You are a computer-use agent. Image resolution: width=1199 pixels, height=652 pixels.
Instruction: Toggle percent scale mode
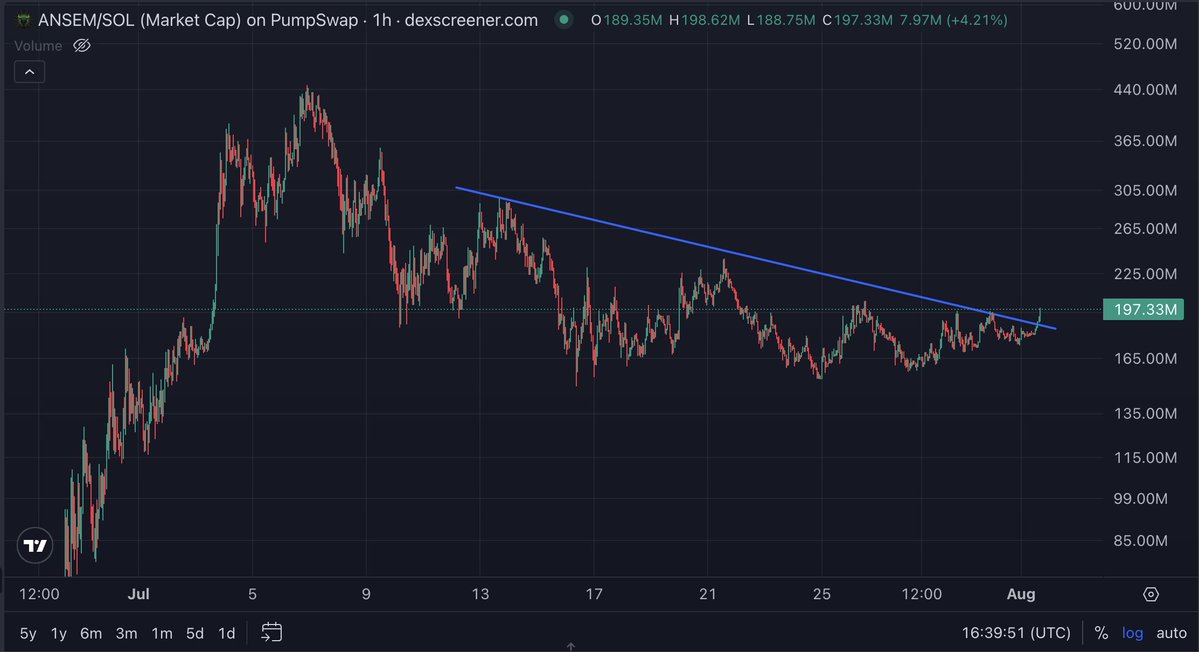pos(1101,633)
